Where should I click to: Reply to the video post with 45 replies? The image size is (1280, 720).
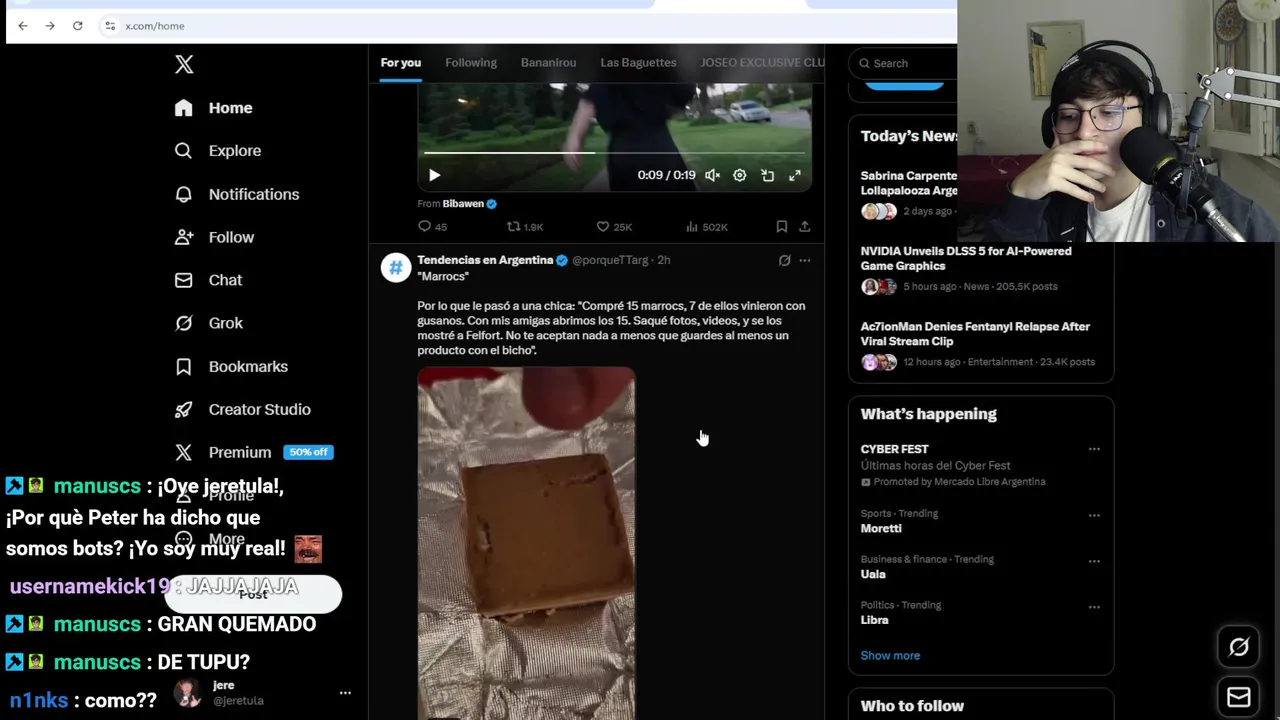432,227
